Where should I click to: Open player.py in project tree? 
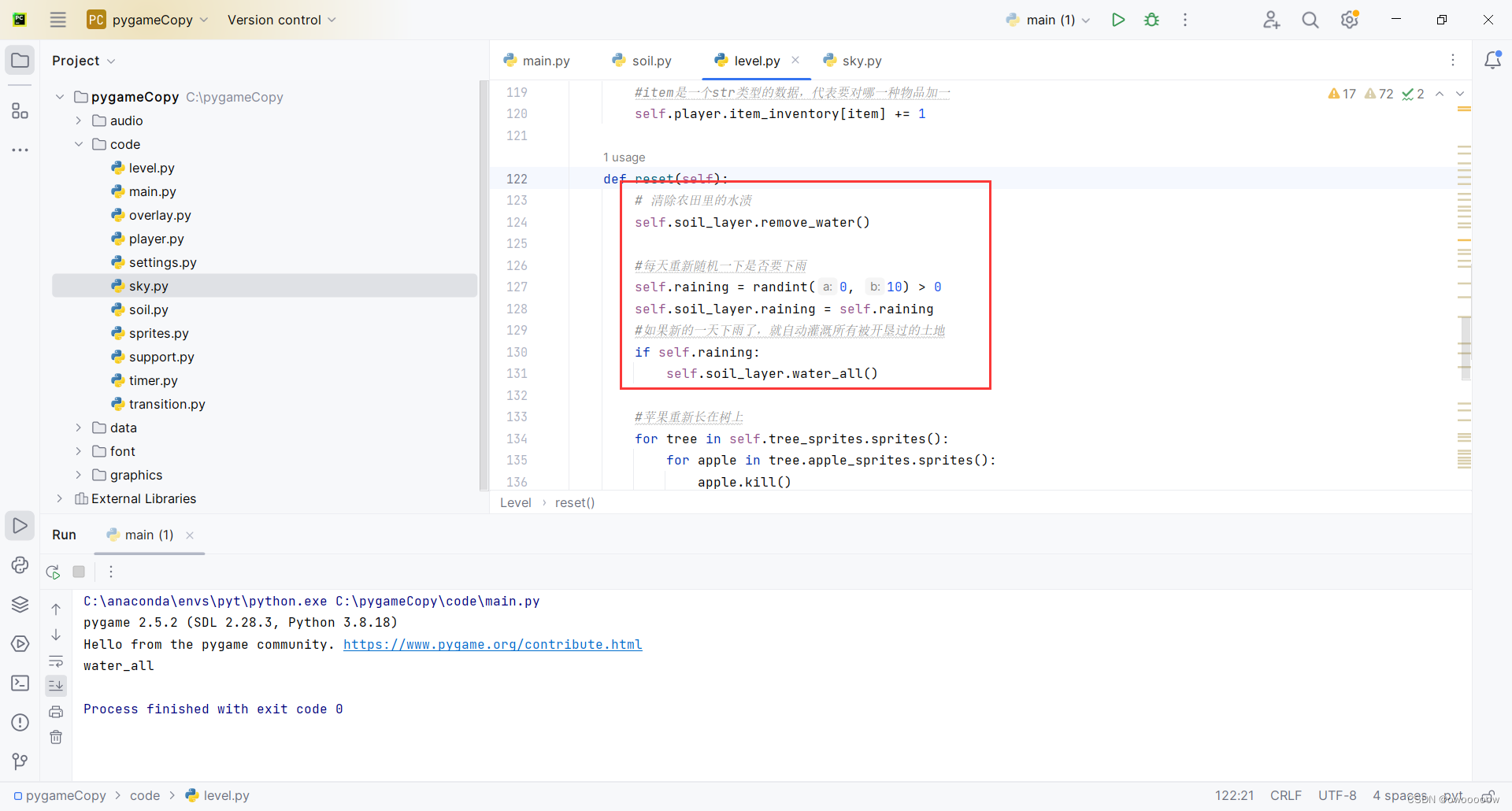156,239
